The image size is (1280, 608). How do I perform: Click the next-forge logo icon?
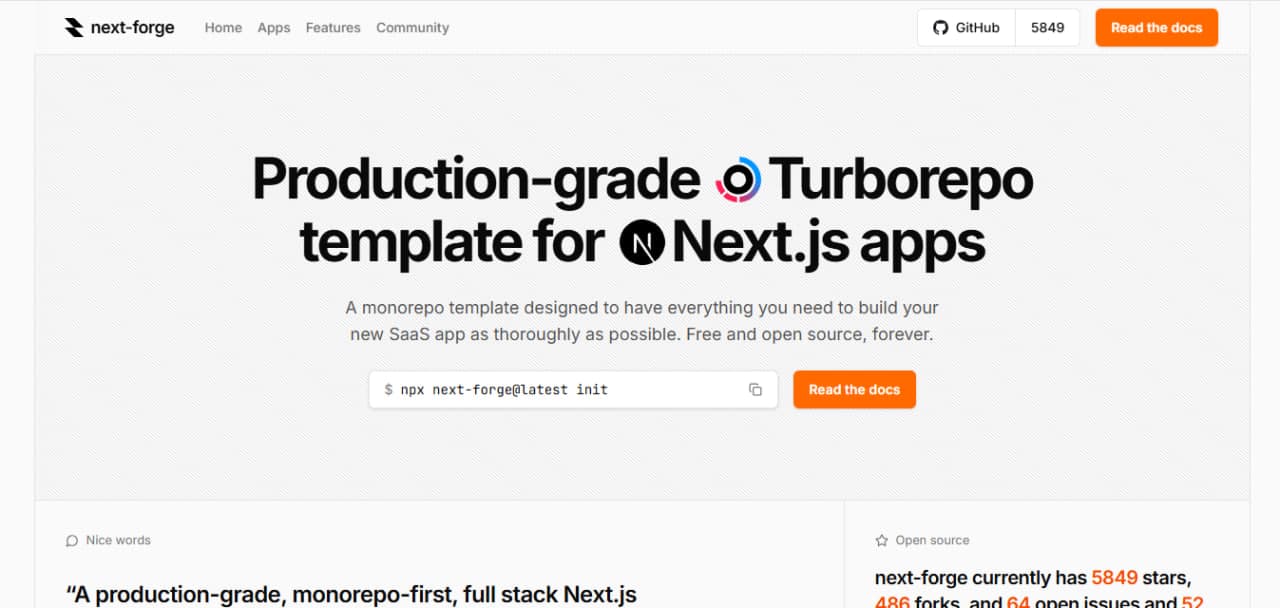[x=74, y=28]
